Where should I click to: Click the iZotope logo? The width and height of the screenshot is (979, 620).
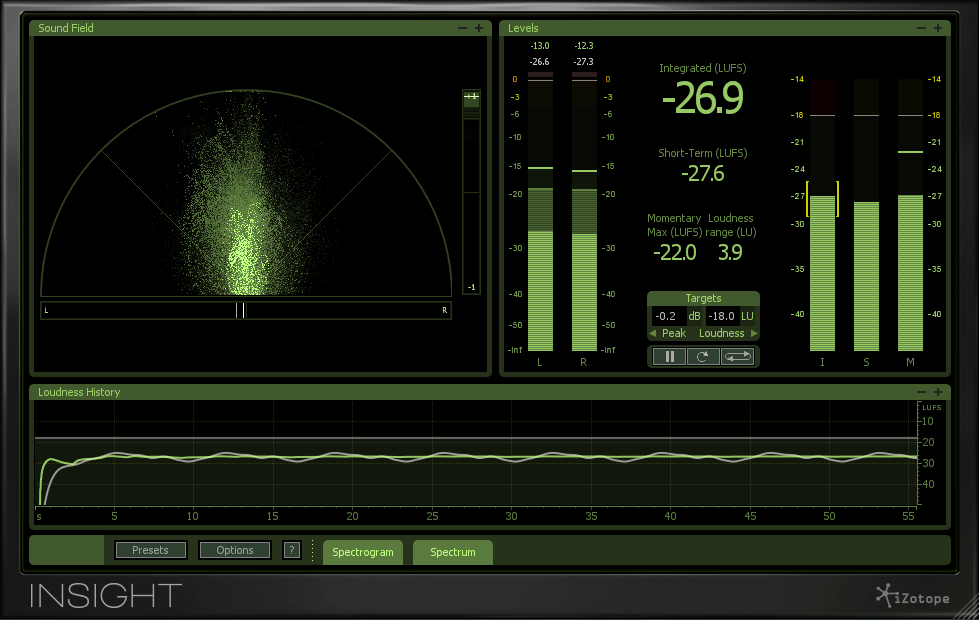pos(913,596)
